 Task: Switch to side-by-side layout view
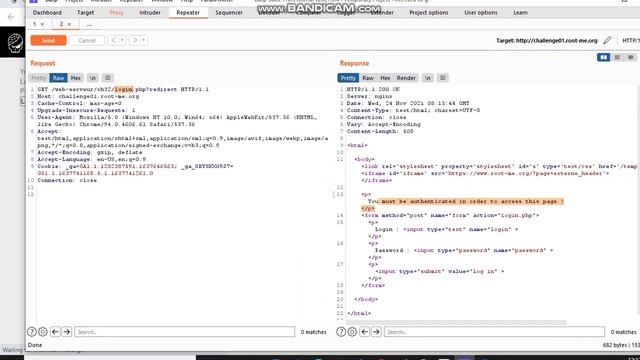tap(603, 57)
